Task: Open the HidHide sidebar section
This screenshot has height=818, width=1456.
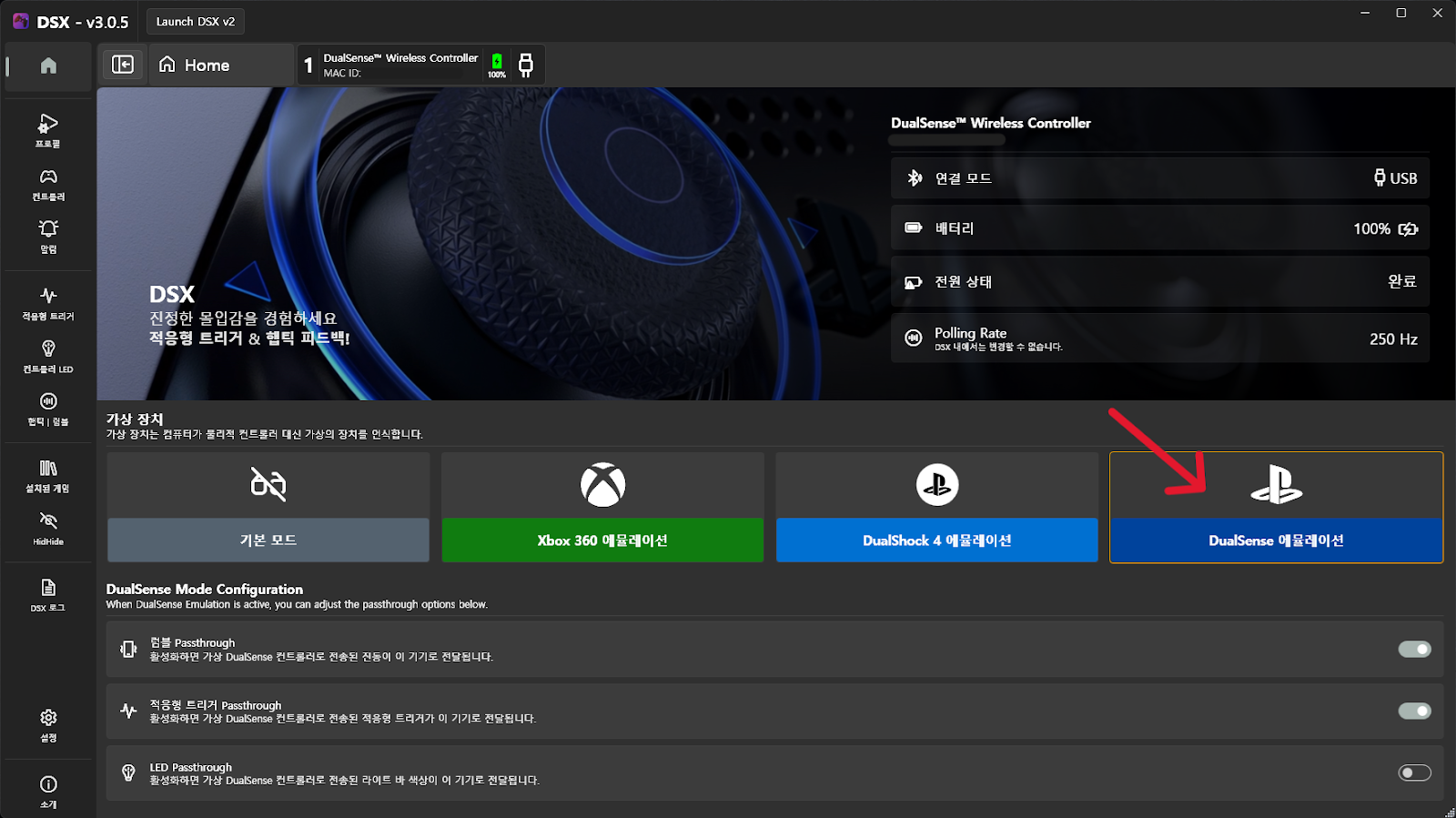Action: tap(48, 528)
